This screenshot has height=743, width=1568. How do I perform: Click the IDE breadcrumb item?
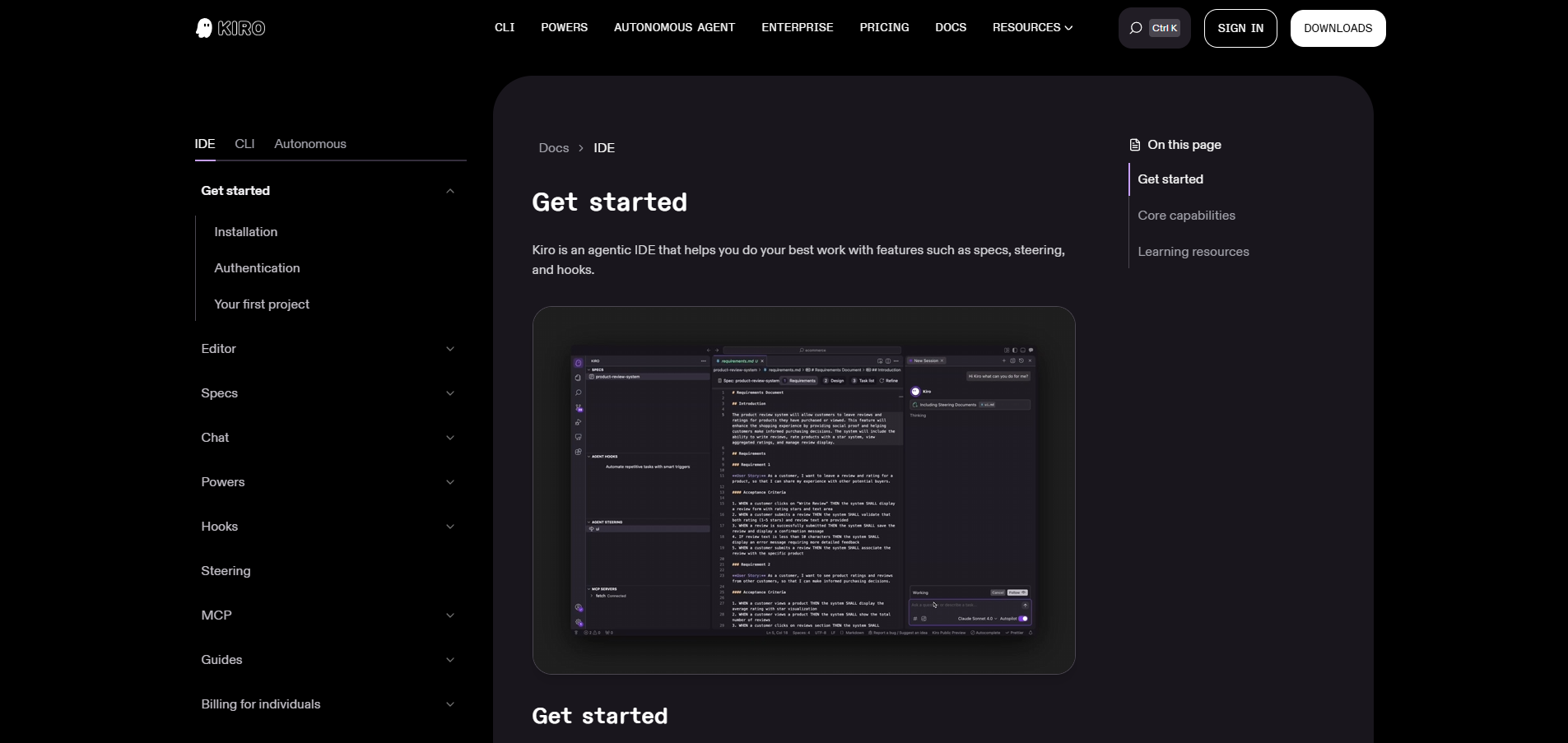coord(604,148)
